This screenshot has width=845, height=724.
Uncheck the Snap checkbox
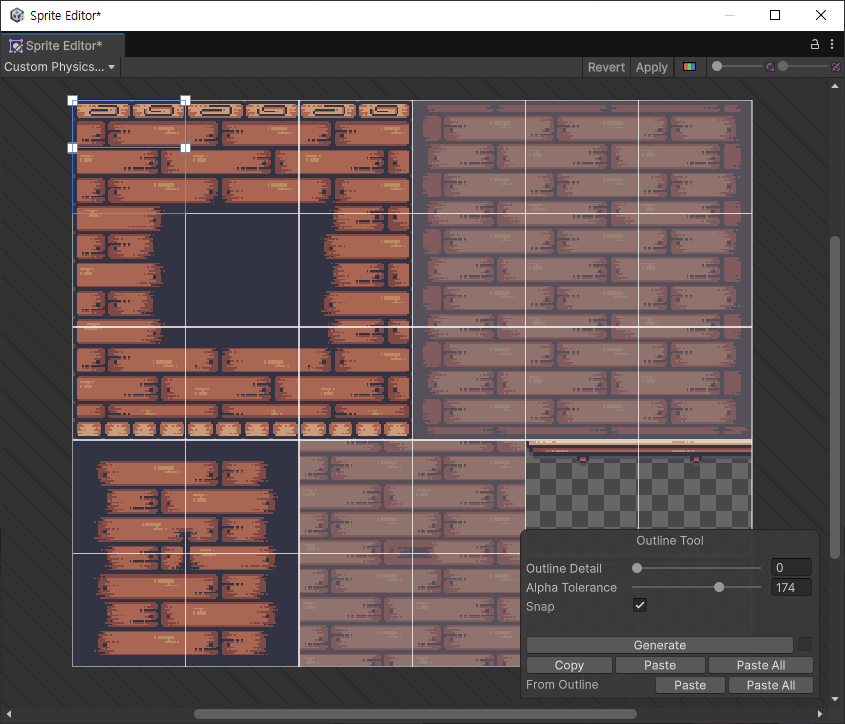pos(640,605)
